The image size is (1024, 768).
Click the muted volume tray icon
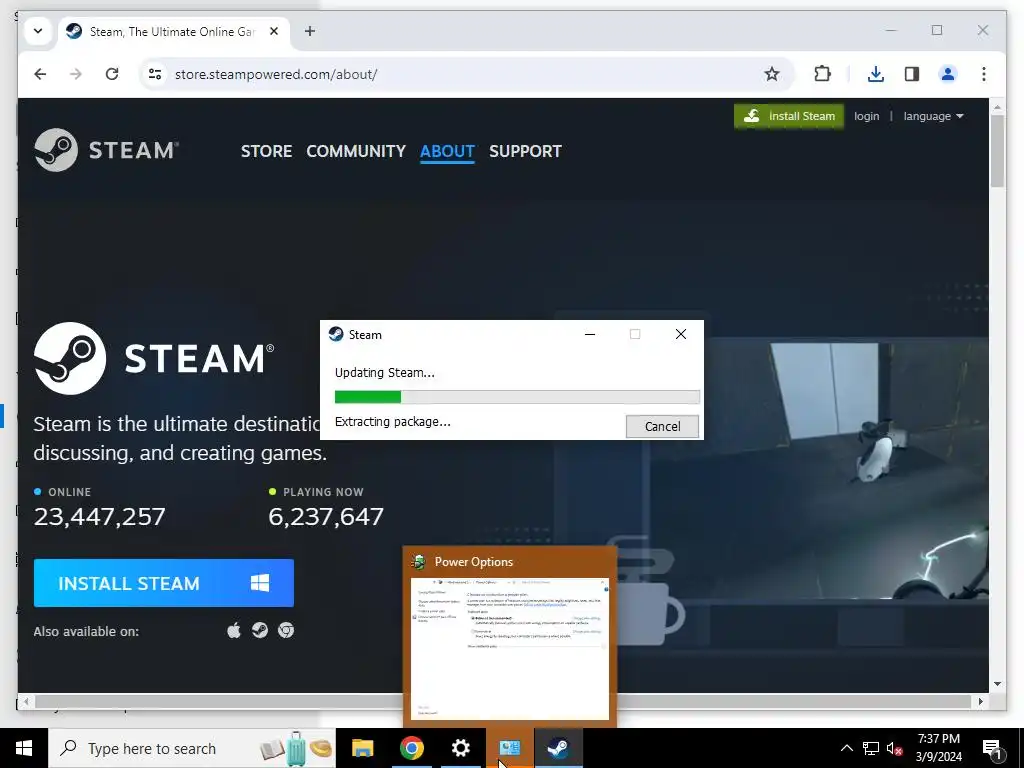895,748
